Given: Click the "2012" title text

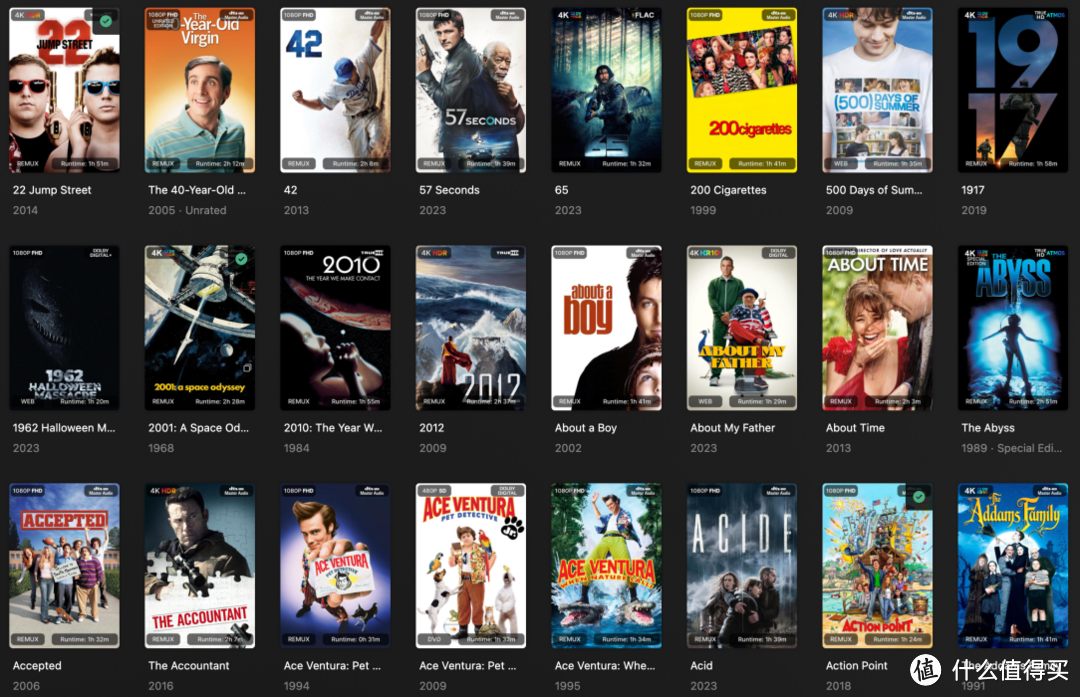Looking at the screenshot, I should click(432, 428).
